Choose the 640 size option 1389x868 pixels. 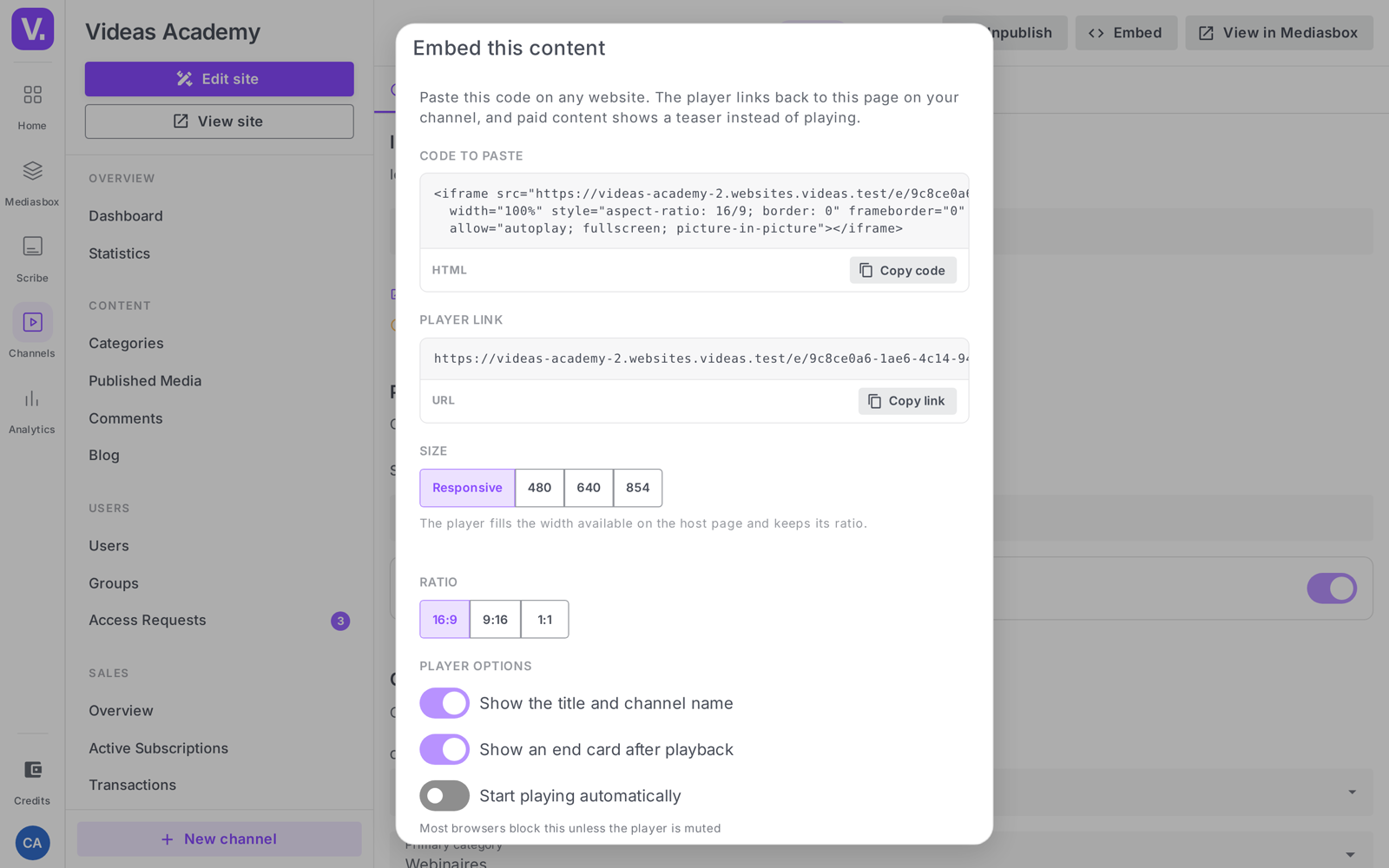coord(589,488)
